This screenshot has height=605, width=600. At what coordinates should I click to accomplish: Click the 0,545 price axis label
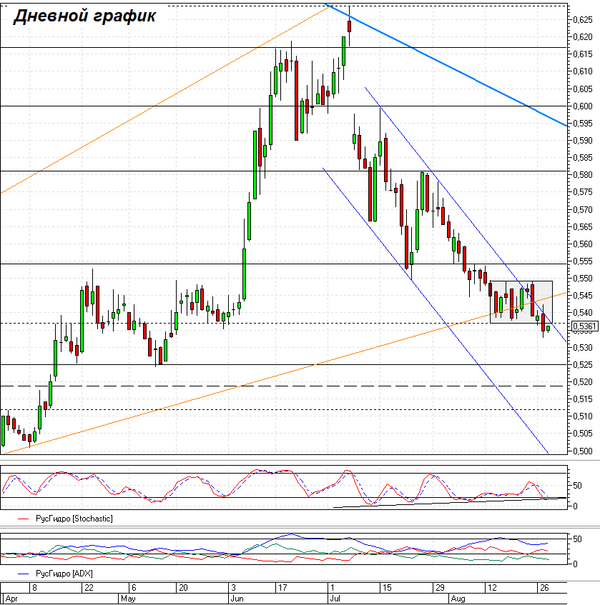(582, 296)
